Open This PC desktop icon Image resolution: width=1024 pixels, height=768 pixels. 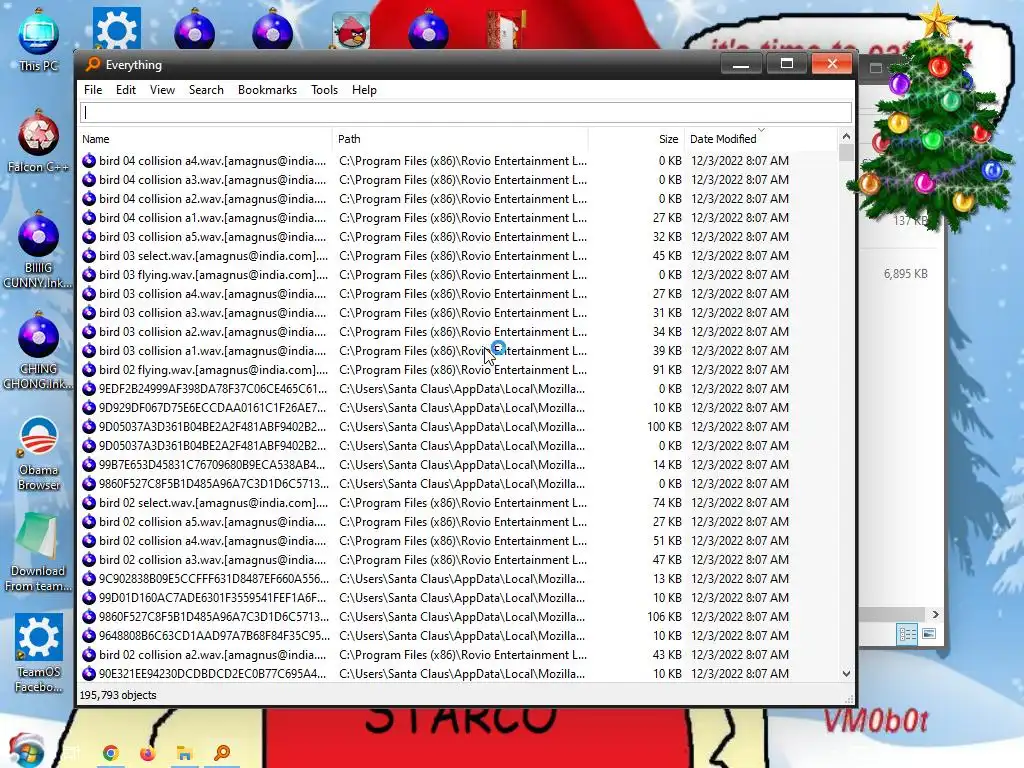coord(39,40)
